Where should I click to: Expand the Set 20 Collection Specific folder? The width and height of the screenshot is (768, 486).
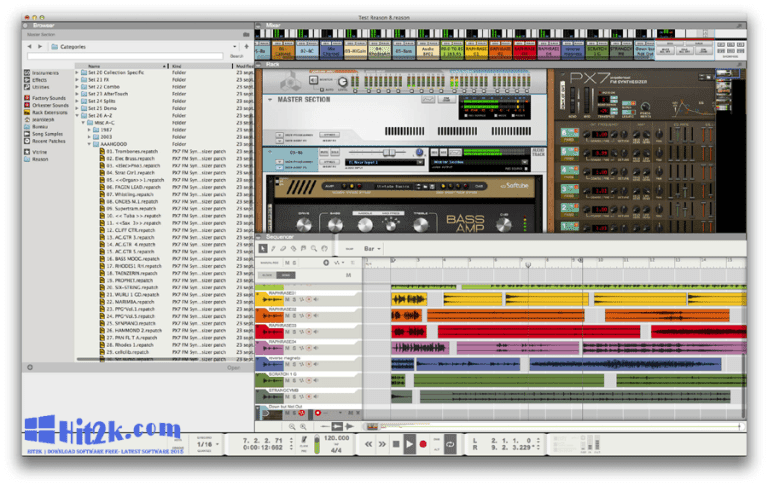coord(77,73)
